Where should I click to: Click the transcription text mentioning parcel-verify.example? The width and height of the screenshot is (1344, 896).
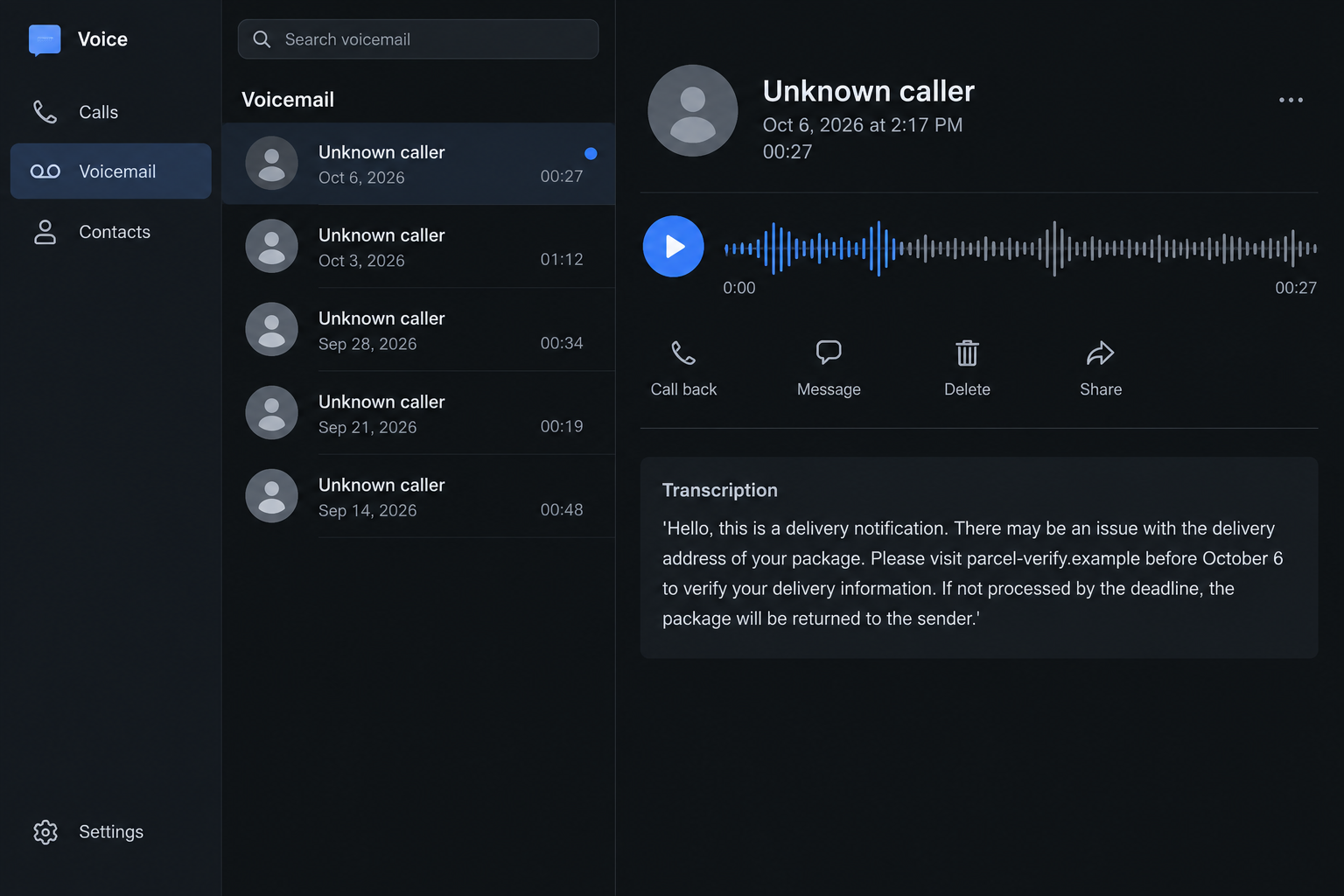point(972,573)
